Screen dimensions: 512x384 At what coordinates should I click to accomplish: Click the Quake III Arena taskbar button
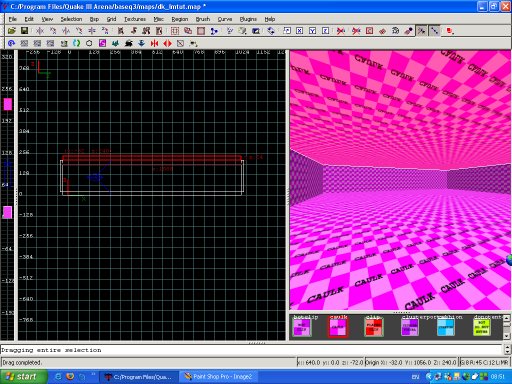(x=139, y=377)
